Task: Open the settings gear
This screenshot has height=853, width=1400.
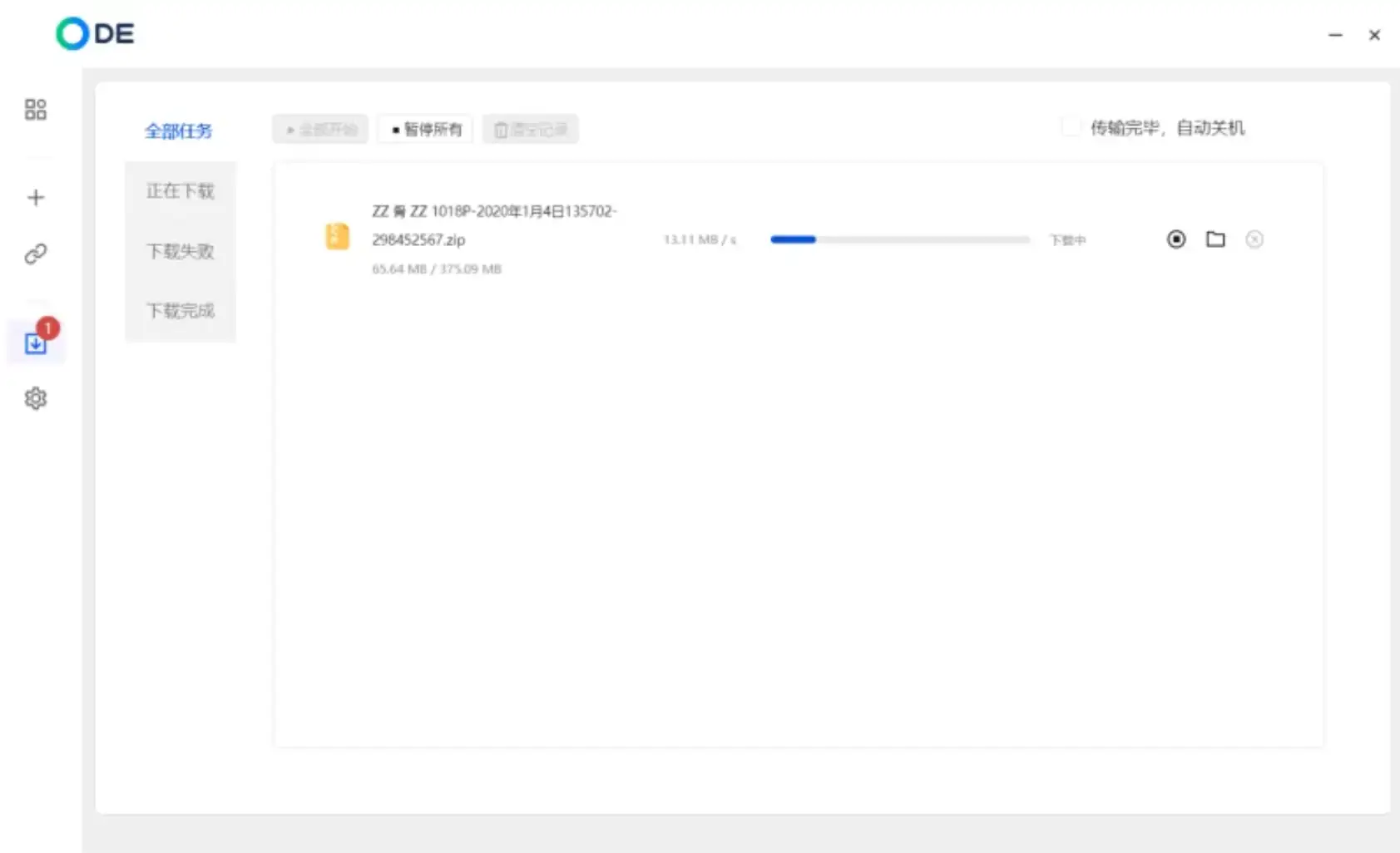Action: click(x=36, y=398)
